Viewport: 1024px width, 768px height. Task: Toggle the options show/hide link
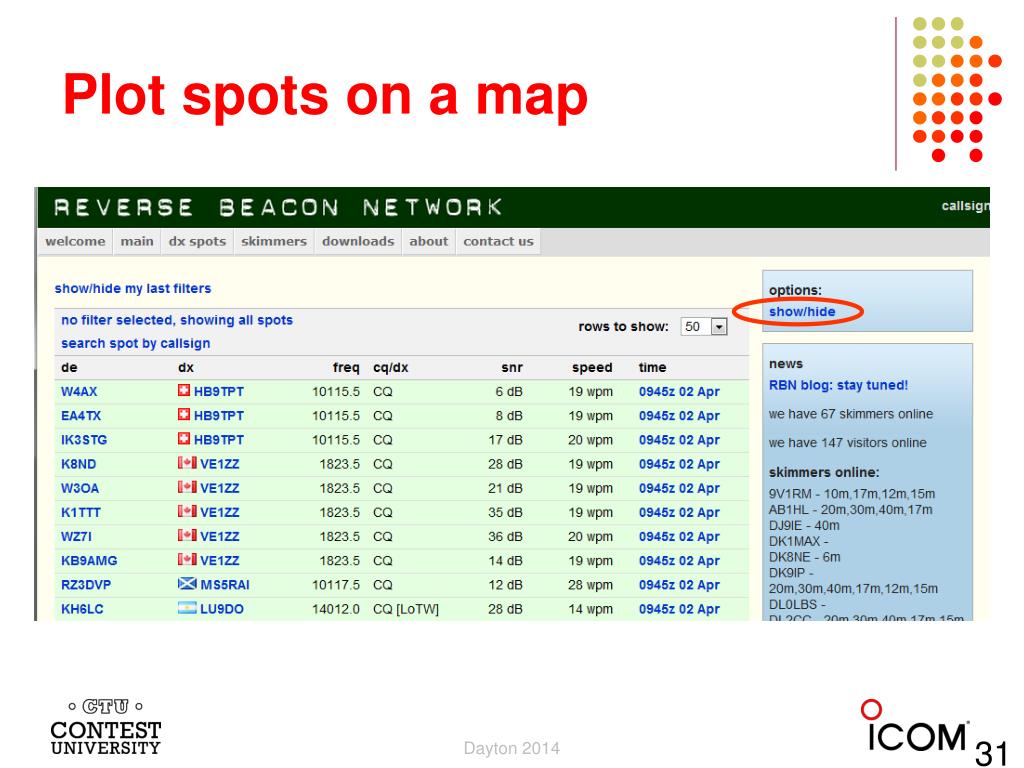pos(802,312)
